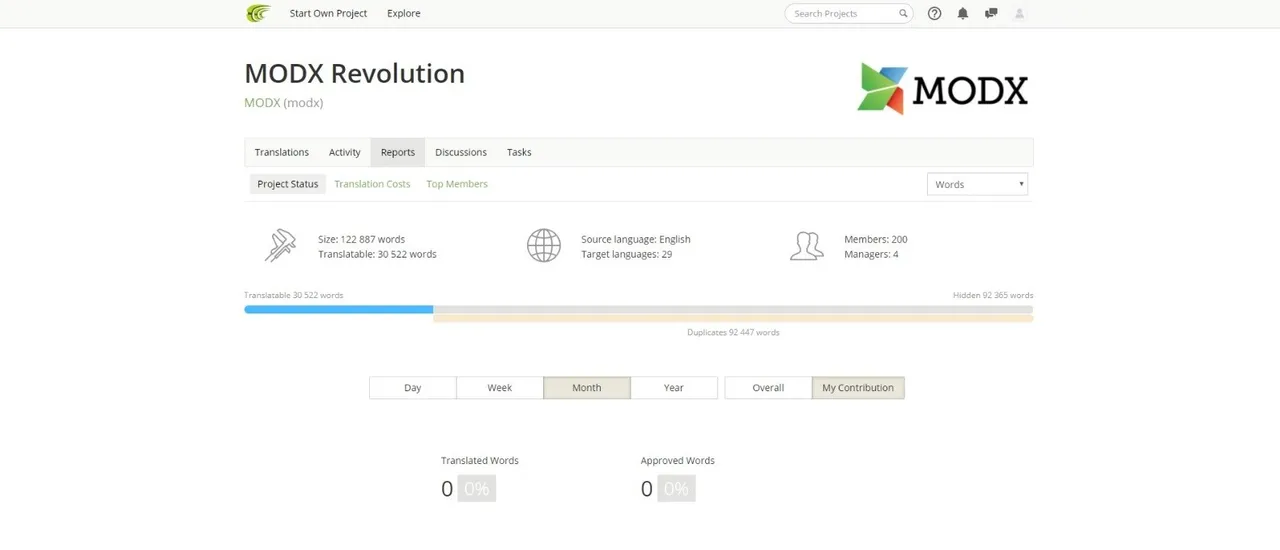Click 'Translatable: 30 522 words' stat text
This screenshot has width=1280, height=550.
coord(377,255)
